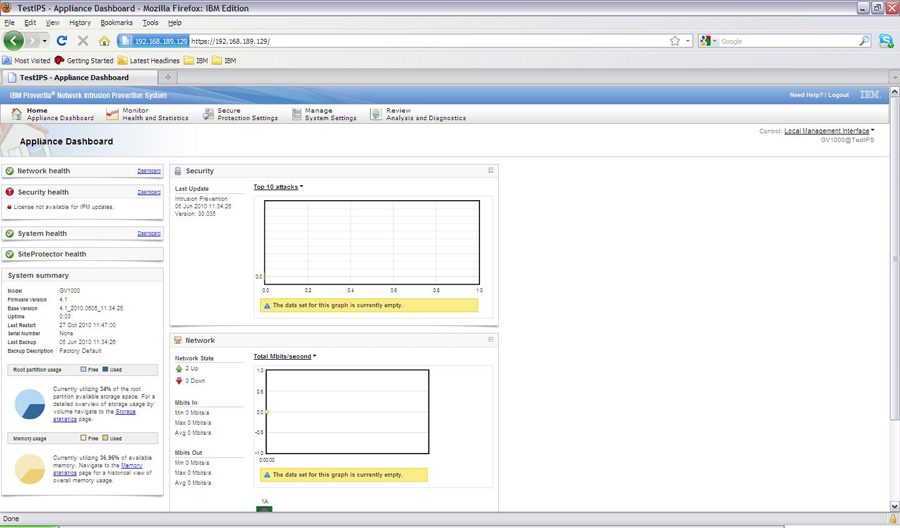Open the Getting Started bookmark
The height and width of the screenshot is (528, 900).
84,60
